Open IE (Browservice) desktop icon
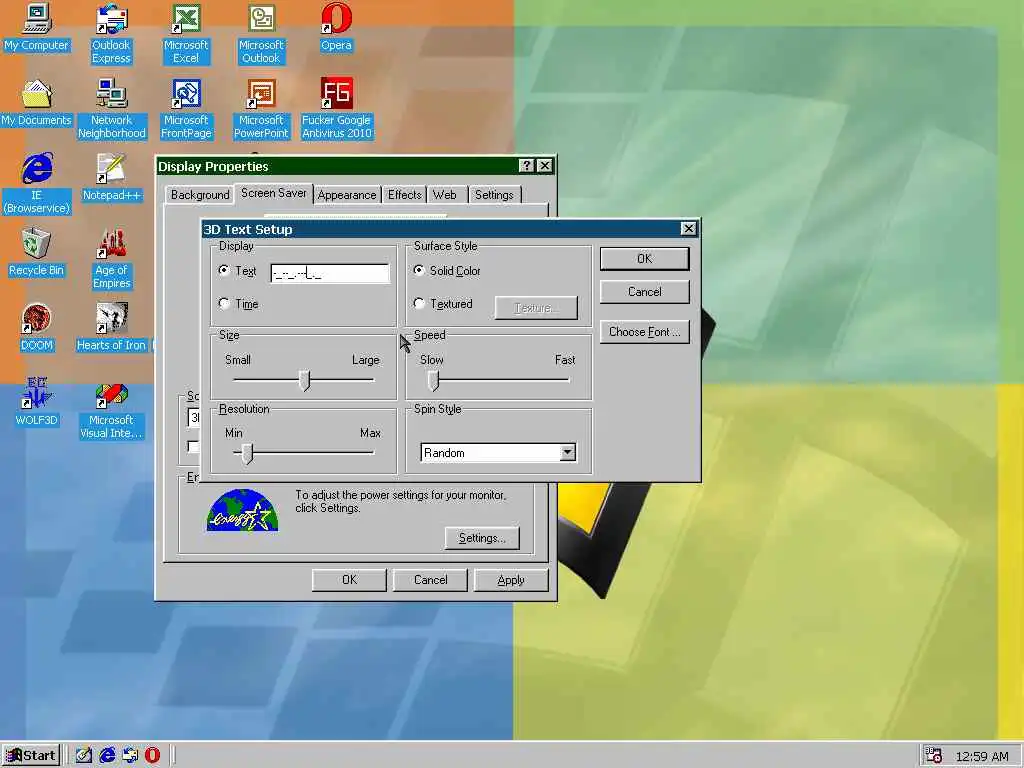 pos(37,184)
